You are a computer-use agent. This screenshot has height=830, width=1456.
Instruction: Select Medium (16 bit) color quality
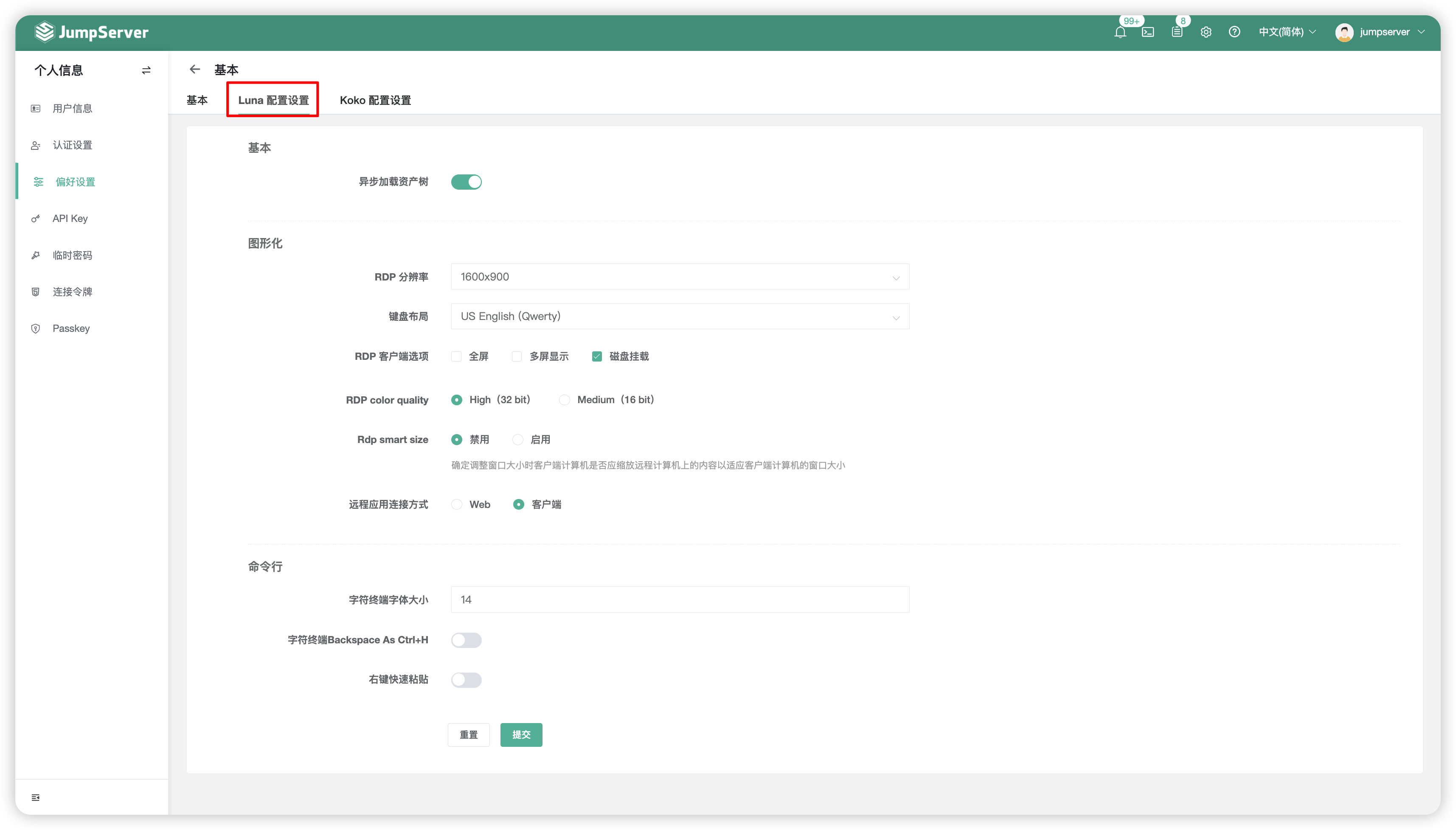564,400
